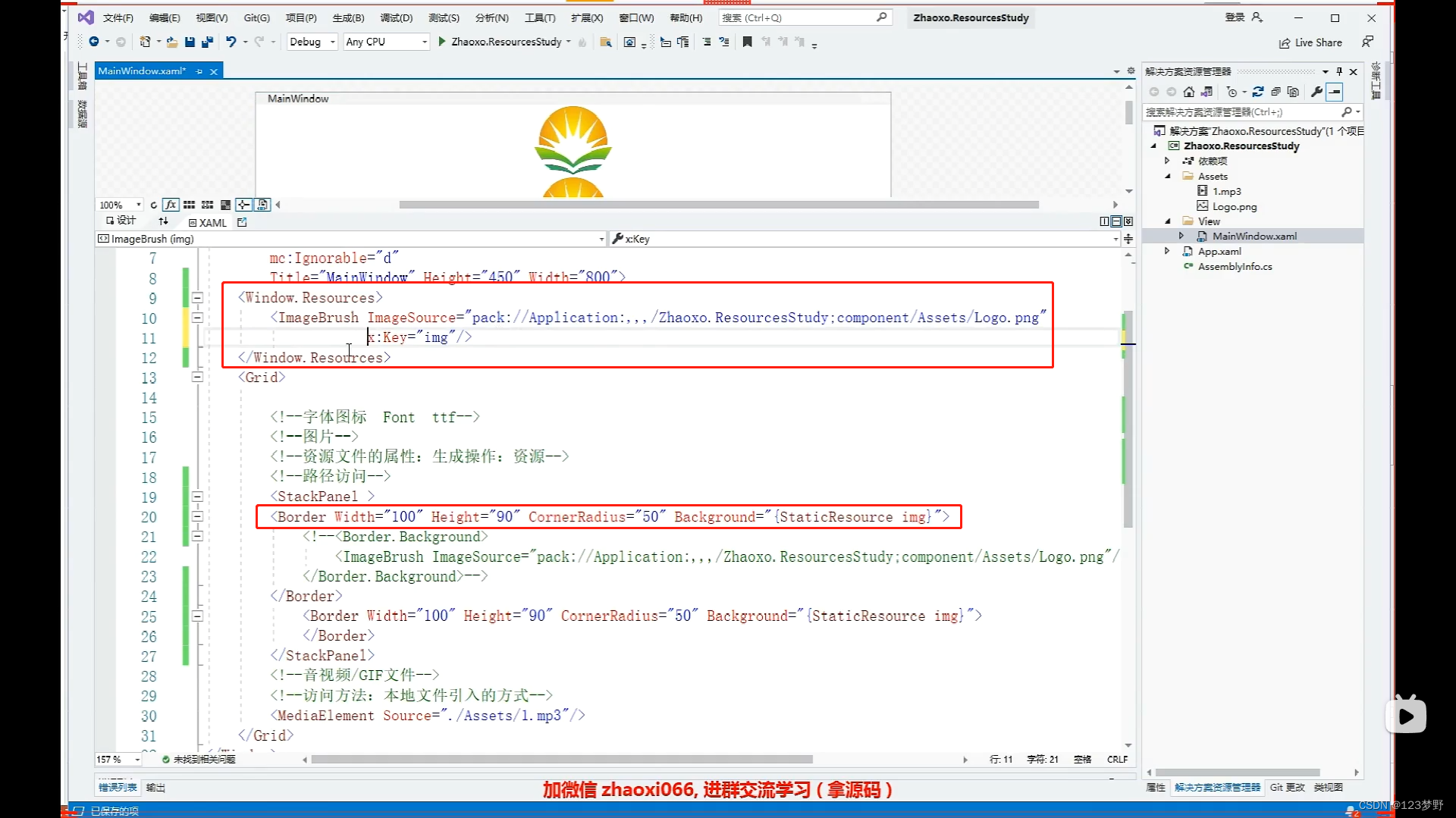Open the 调试(D) menu

click(x=397, y=17)
